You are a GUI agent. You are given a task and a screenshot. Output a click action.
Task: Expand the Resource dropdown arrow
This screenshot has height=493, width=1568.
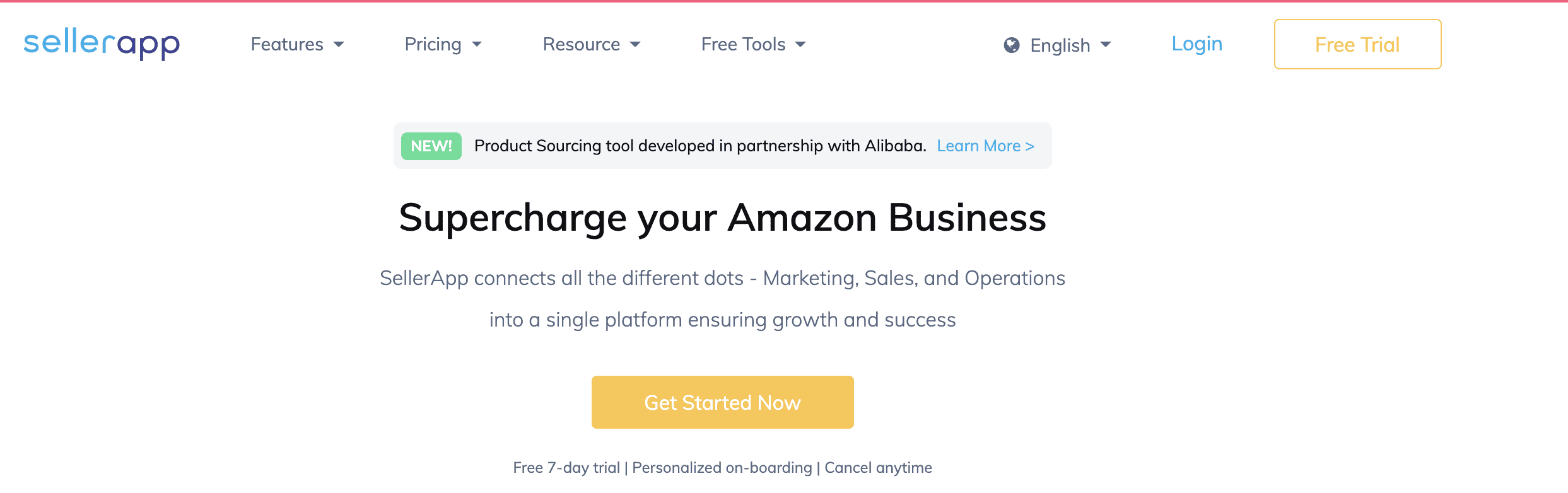635,44
